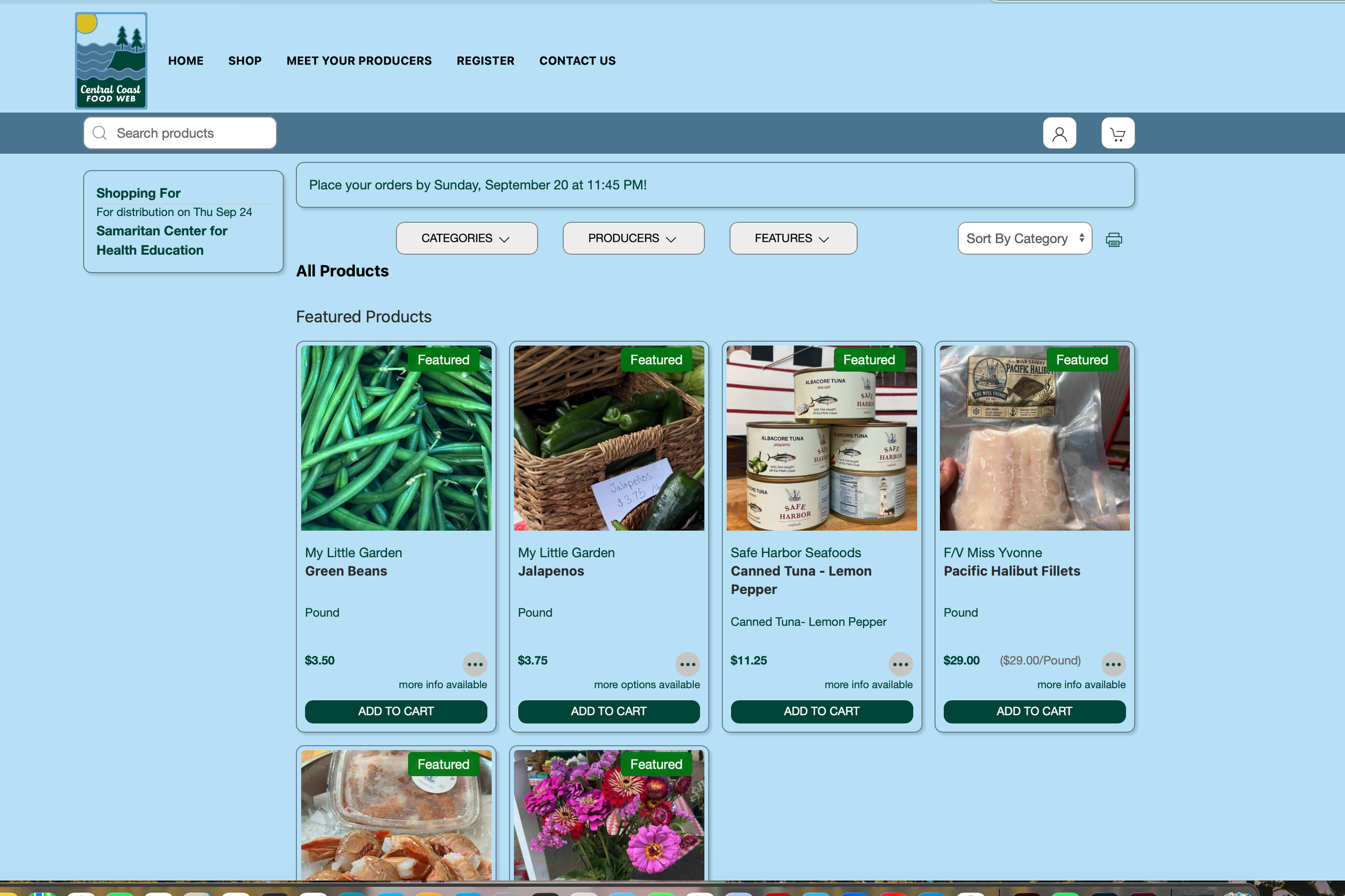Add Green Beans to cart

click(395, 712)
